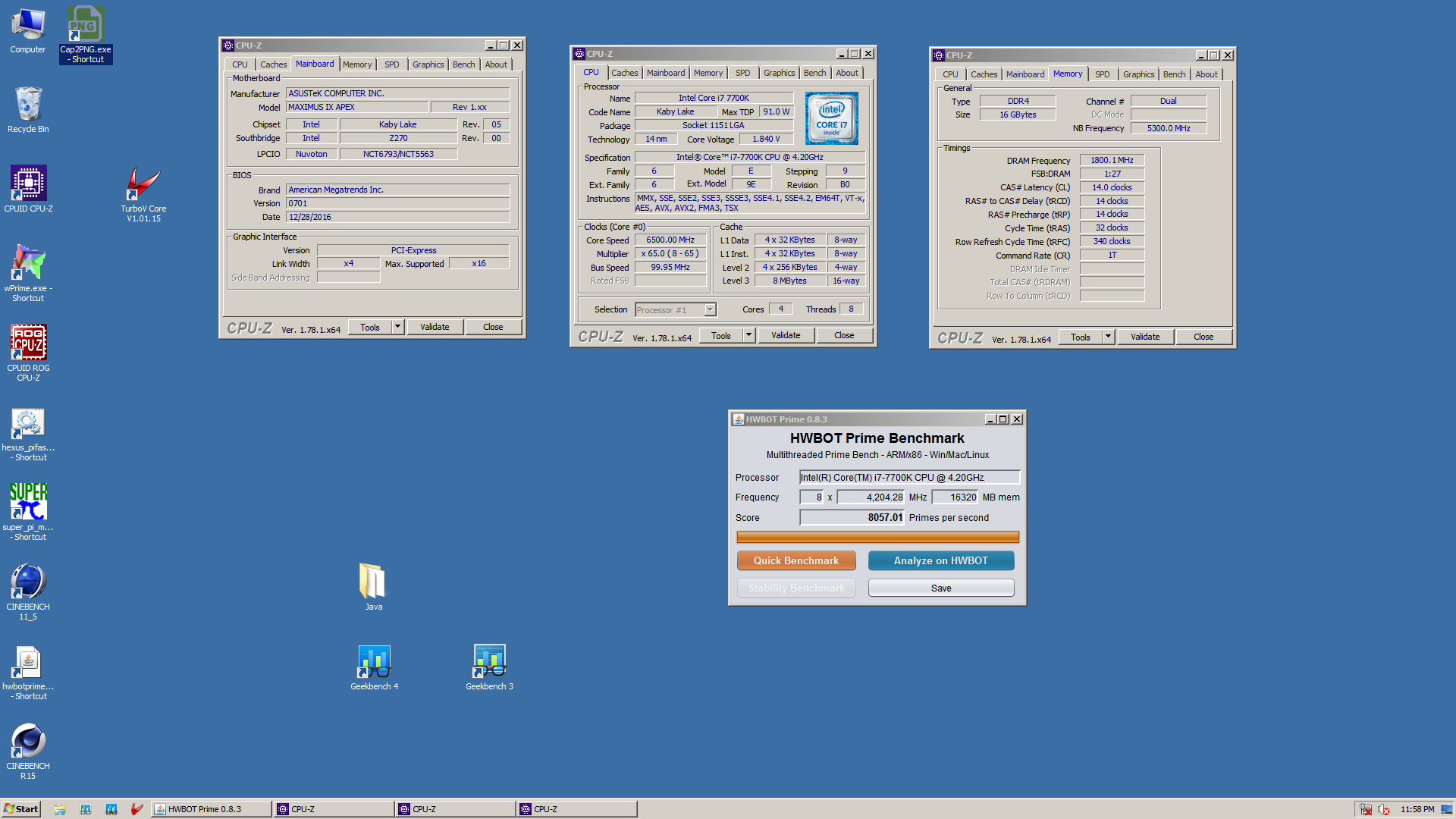
Task: Click the motherboard Model field MAXIMUS IX APEX
Action: coord(356,107)
